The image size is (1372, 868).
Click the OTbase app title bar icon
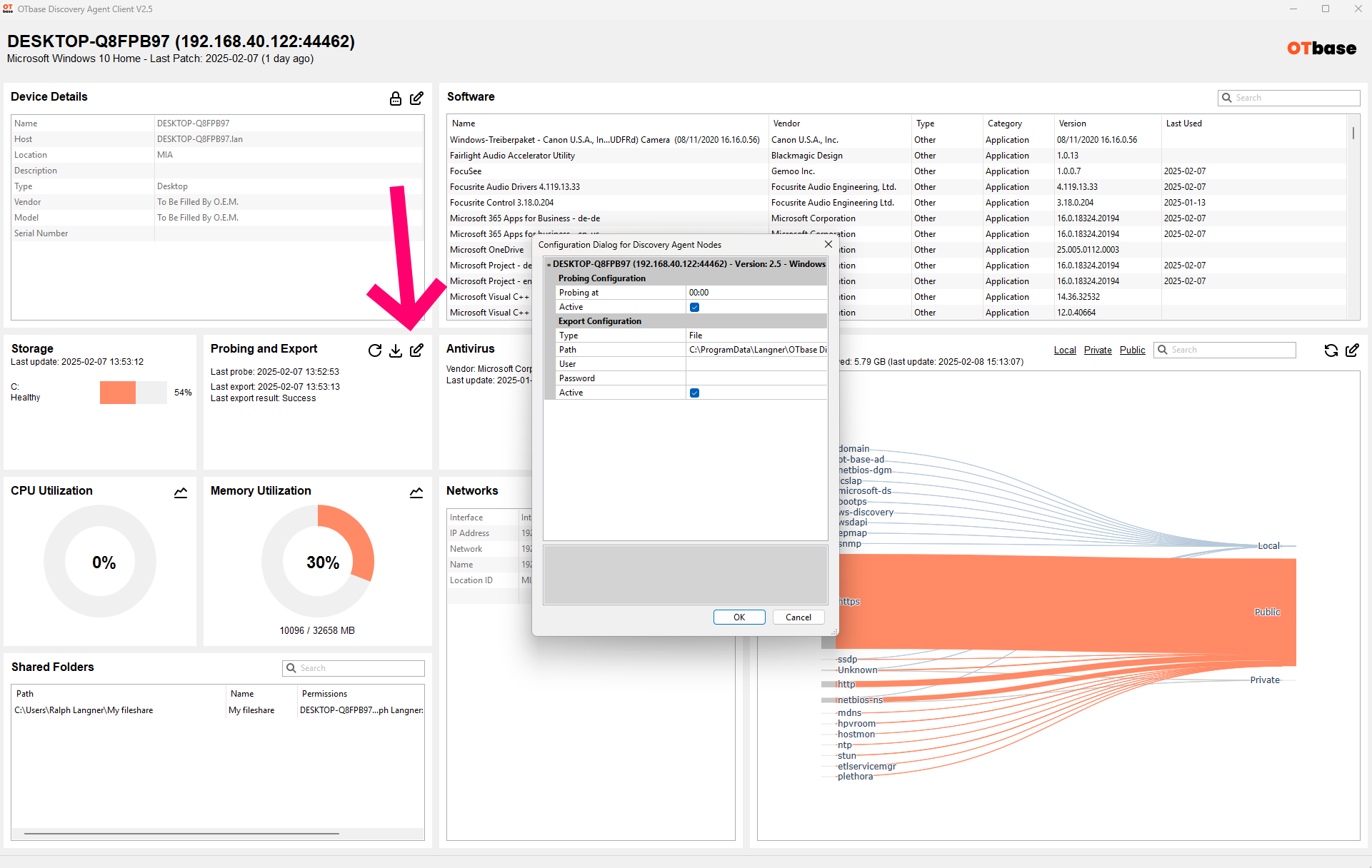[x=8, y=9]
